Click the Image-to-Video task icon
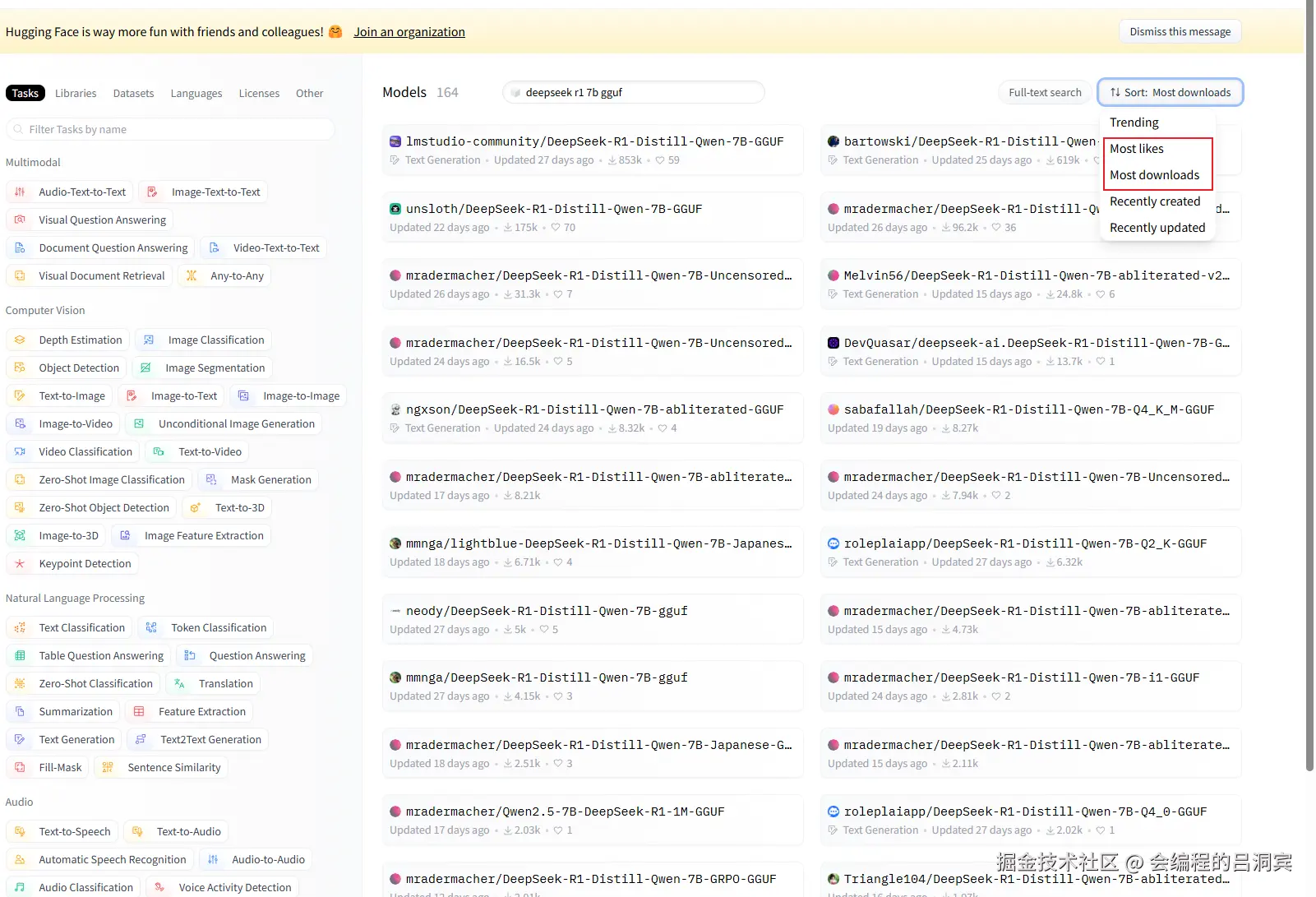This screenshot has width=1316, height=897. (x=20, y=424)
